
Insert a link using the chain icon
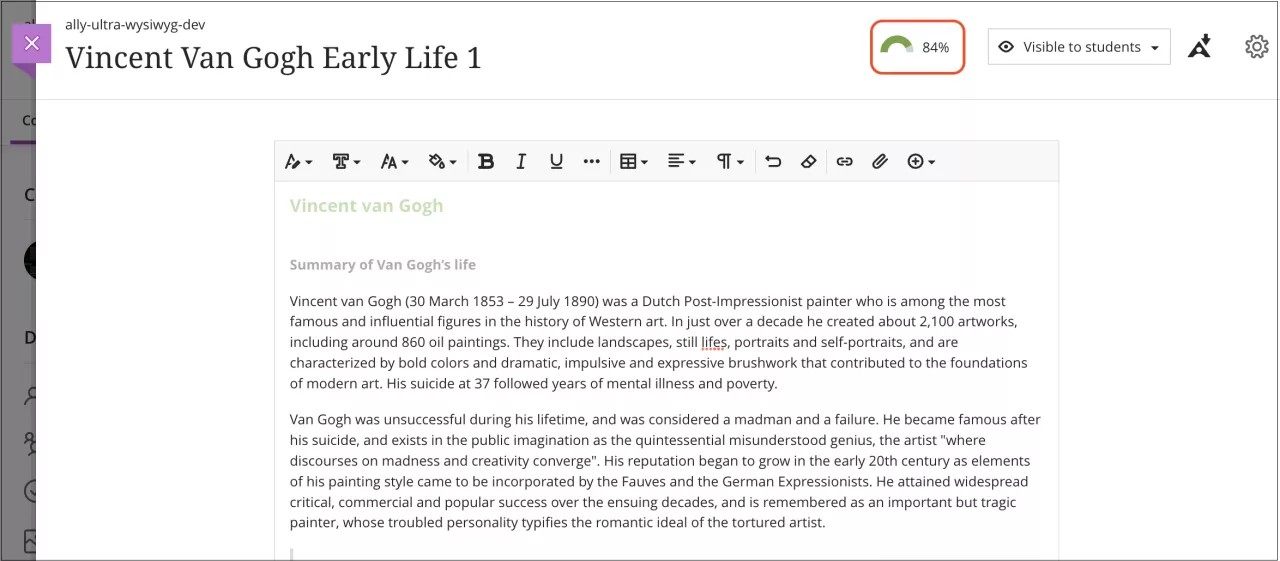[x=845, y=161]
